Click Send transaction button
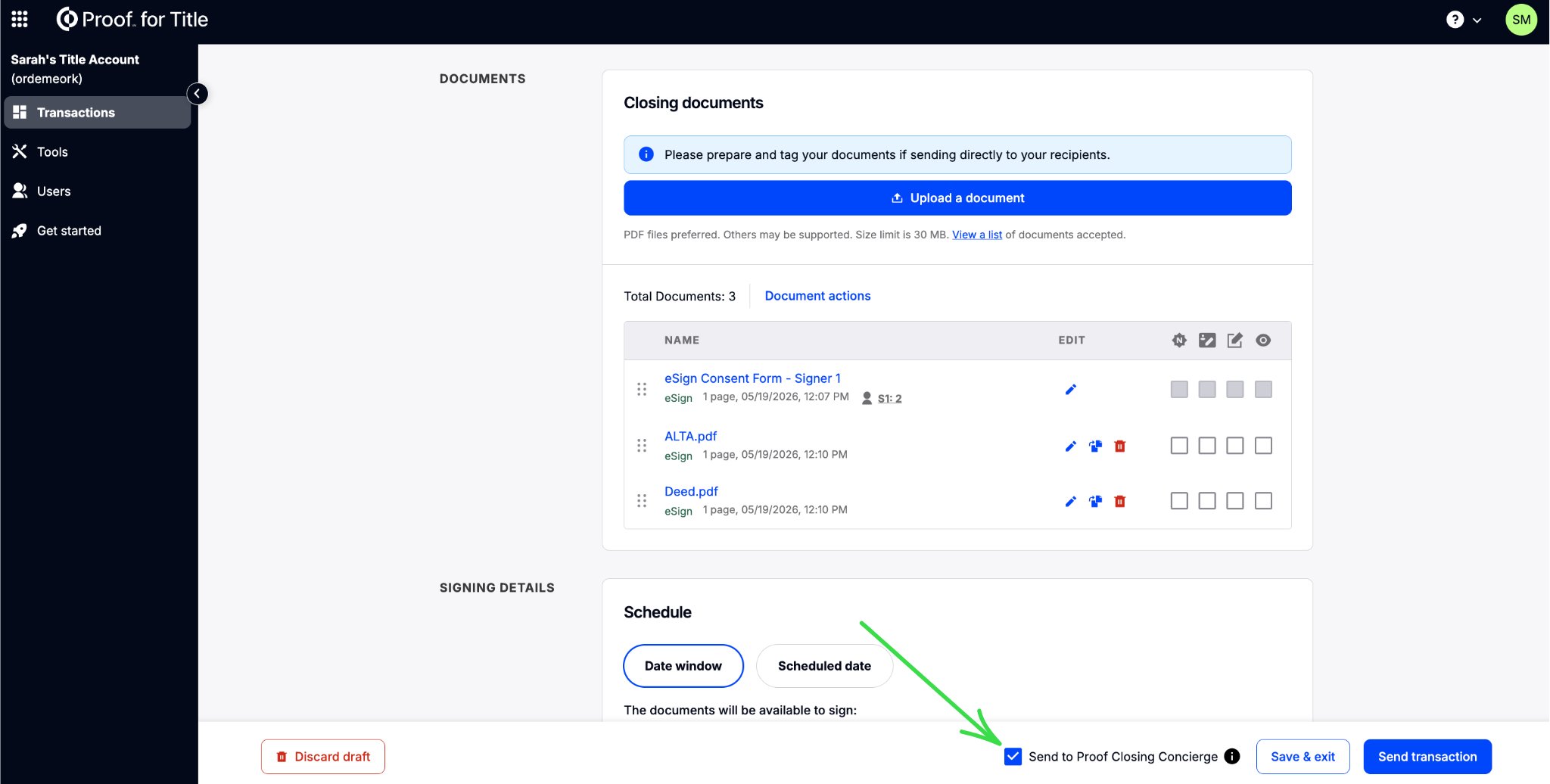Viewport: 1550px width, 784px height. pos(1427,757)
